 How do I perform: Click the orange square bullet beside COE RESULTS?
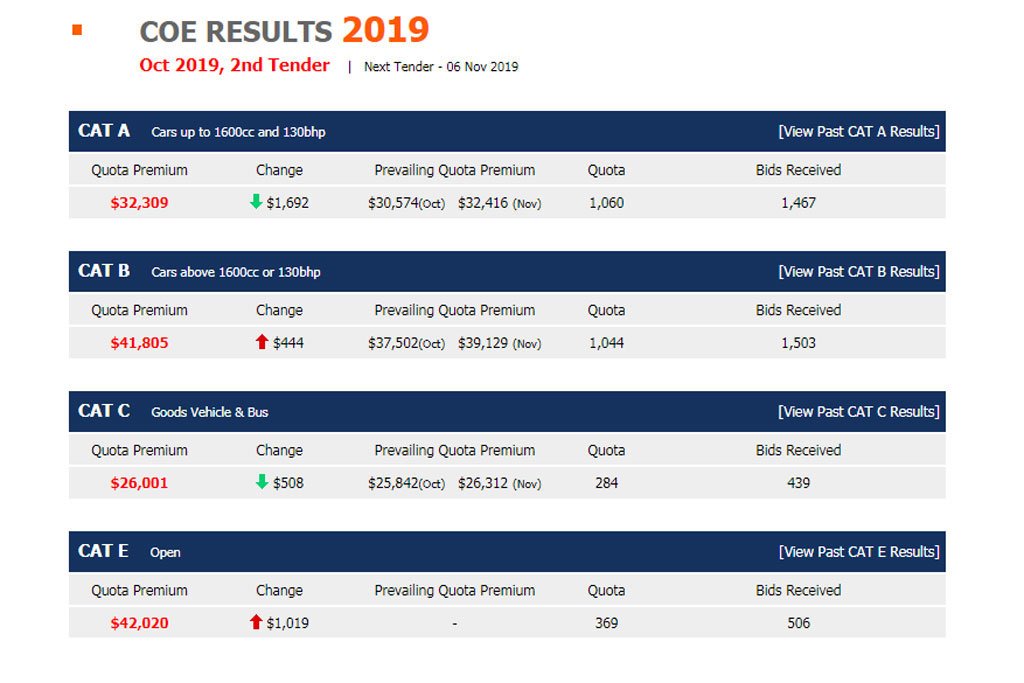pos(77,29)
